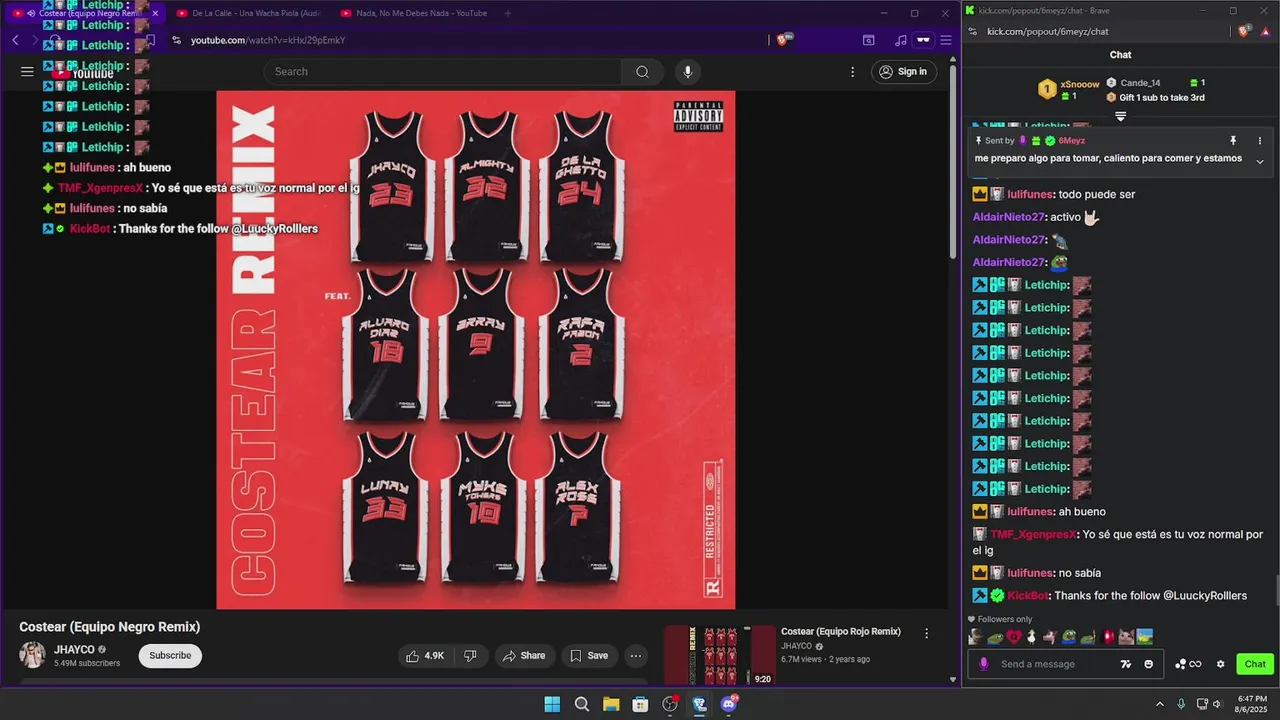Viewport: 1280px width, 720px height.
Task: Pick the red heart emote in quick bar
Action: tap(1013, 637)
